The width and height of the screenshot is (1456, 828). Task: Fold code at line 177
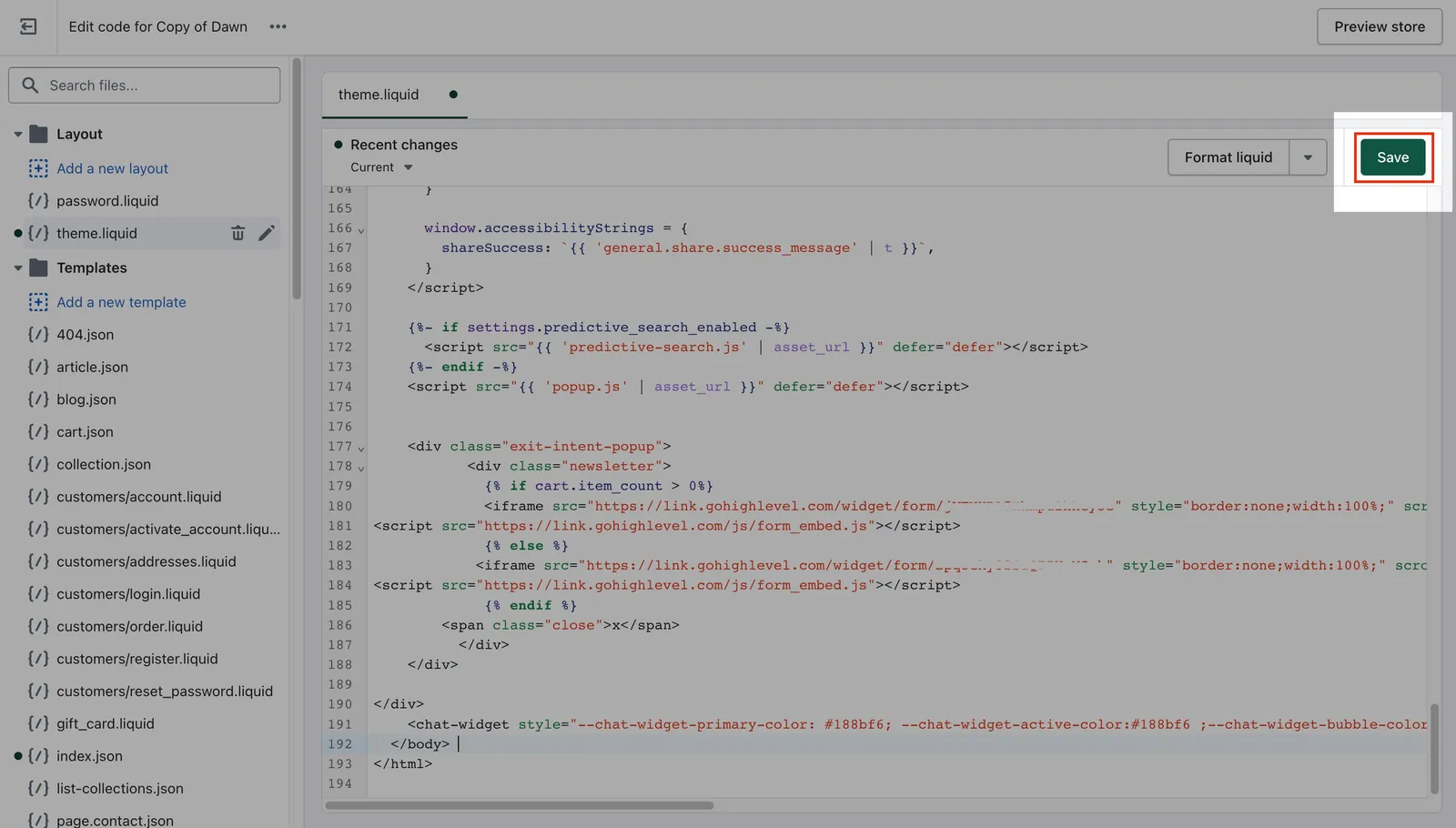point(361,448)
